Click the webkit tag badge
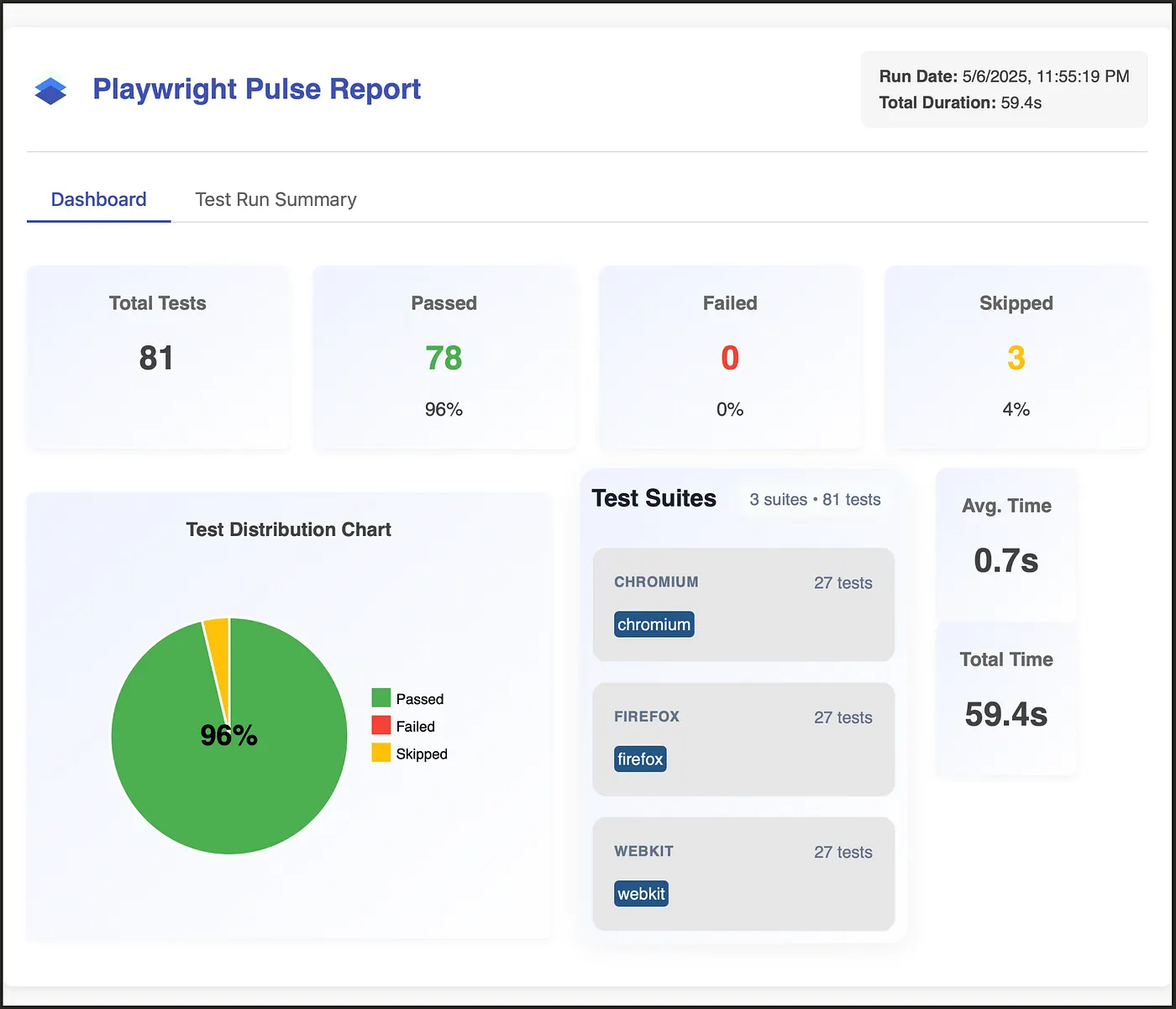The height and width of the screenshot is (1009, 1176). coord(641,894)
